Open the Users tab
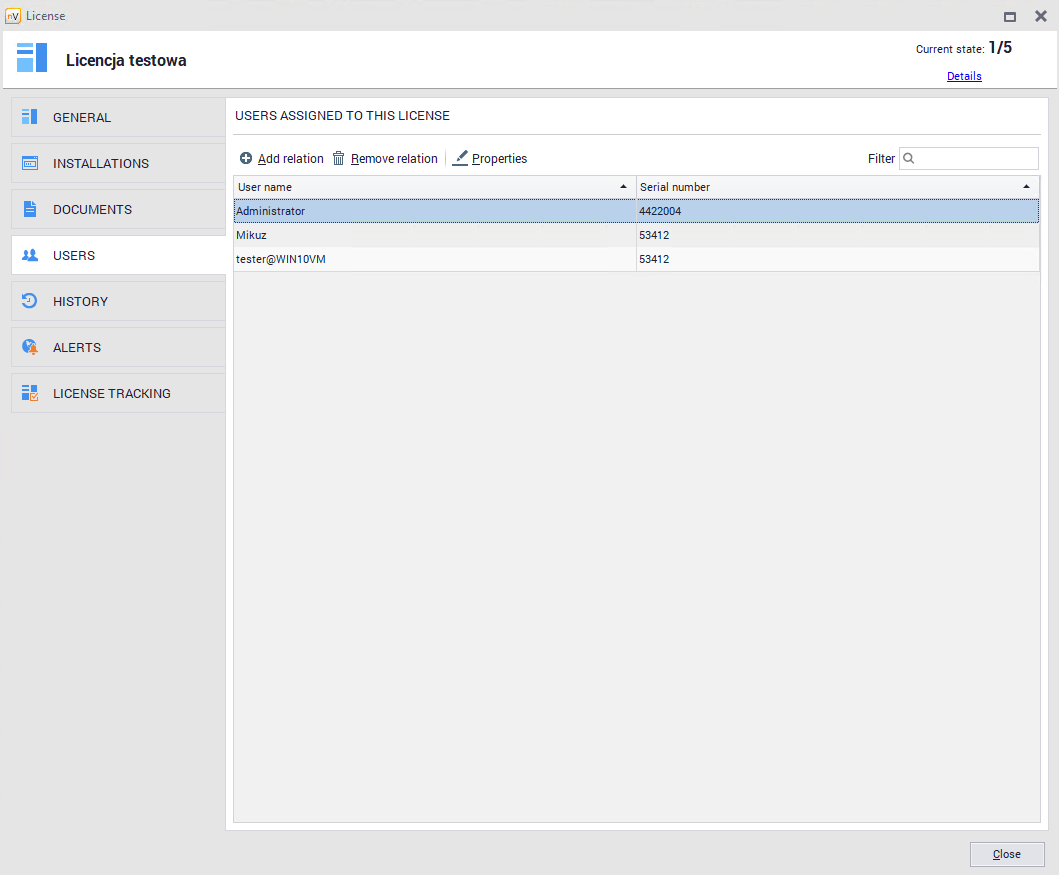 pos(74,255)
